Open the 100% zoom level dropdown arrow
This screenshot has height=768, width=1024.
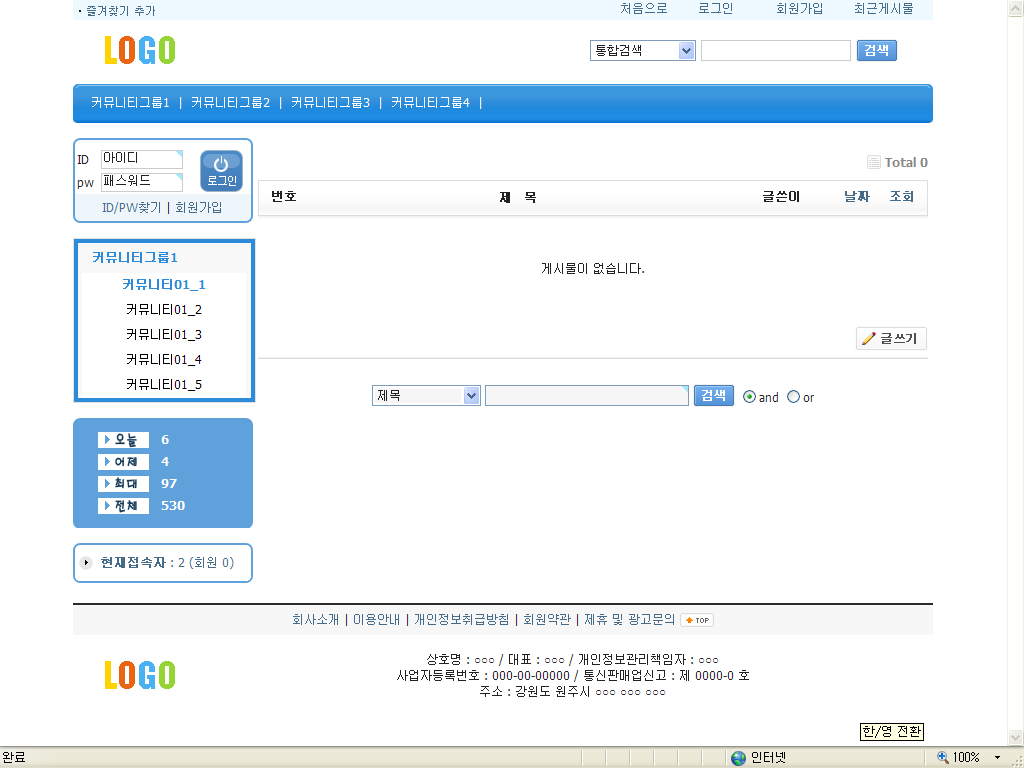tap(997, 758)
